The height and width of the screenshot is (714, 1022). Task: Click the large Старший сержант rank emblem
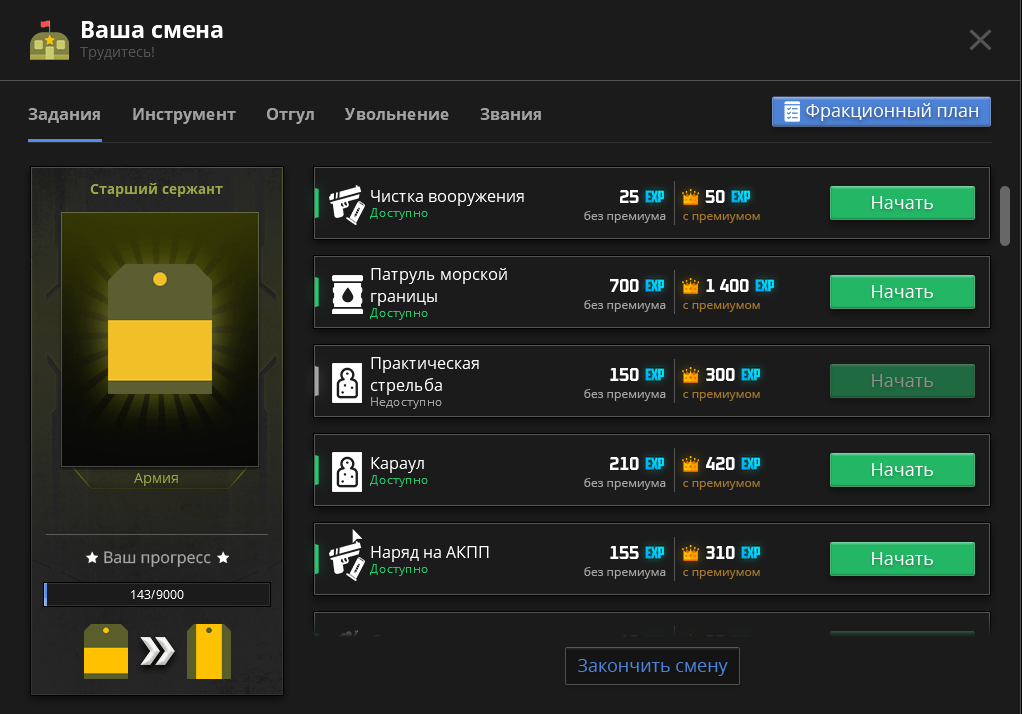coord(160,329)
